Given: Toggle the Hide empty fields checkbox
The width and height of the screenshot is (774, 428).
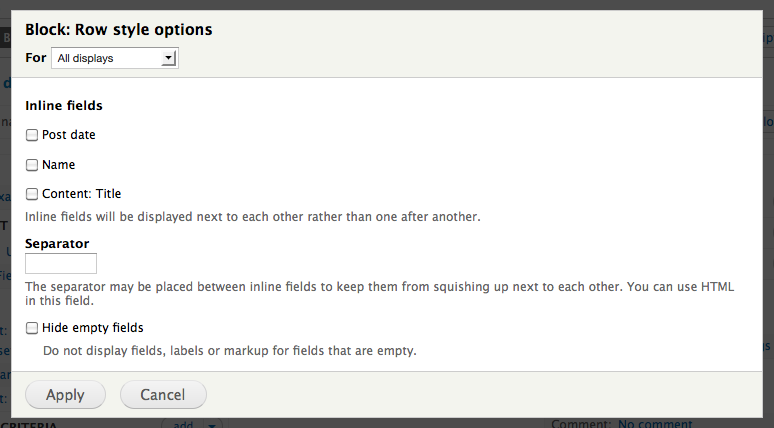Looking at the screenshot, I should tap(32, 328).
